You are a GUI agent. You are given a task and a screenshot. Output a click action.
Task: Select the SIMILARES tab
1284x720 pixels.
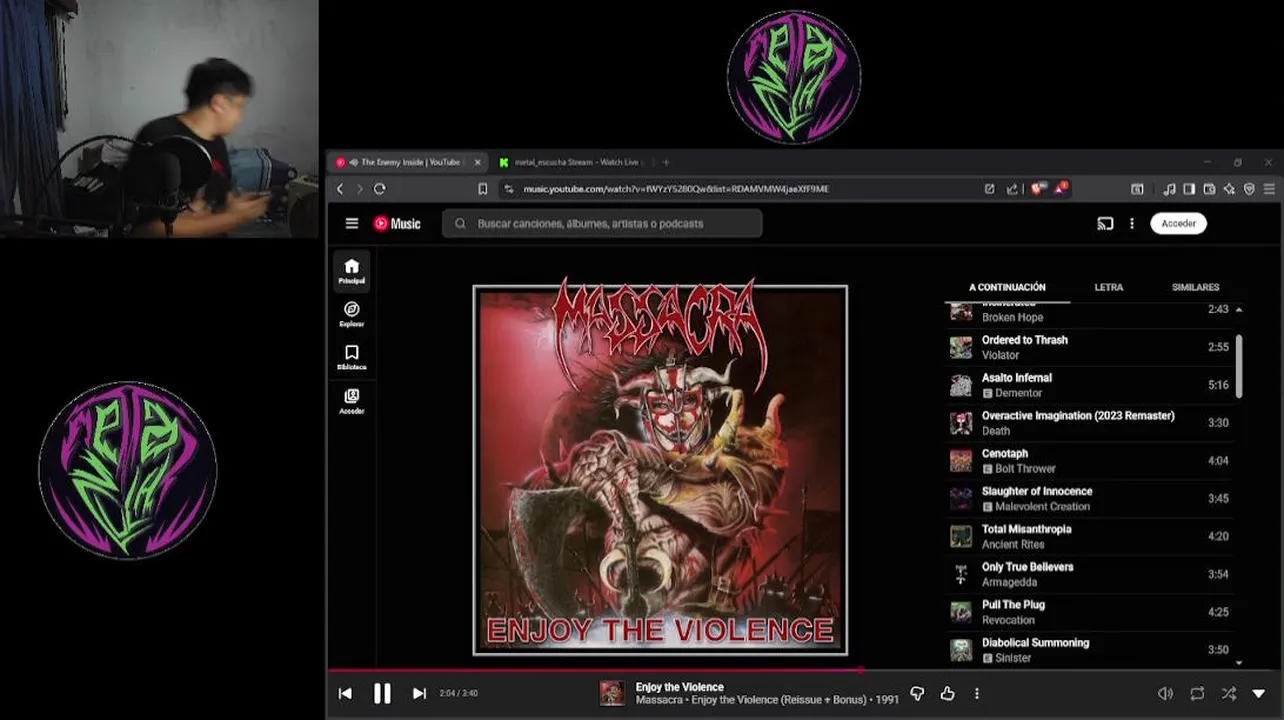[1195, 287]
